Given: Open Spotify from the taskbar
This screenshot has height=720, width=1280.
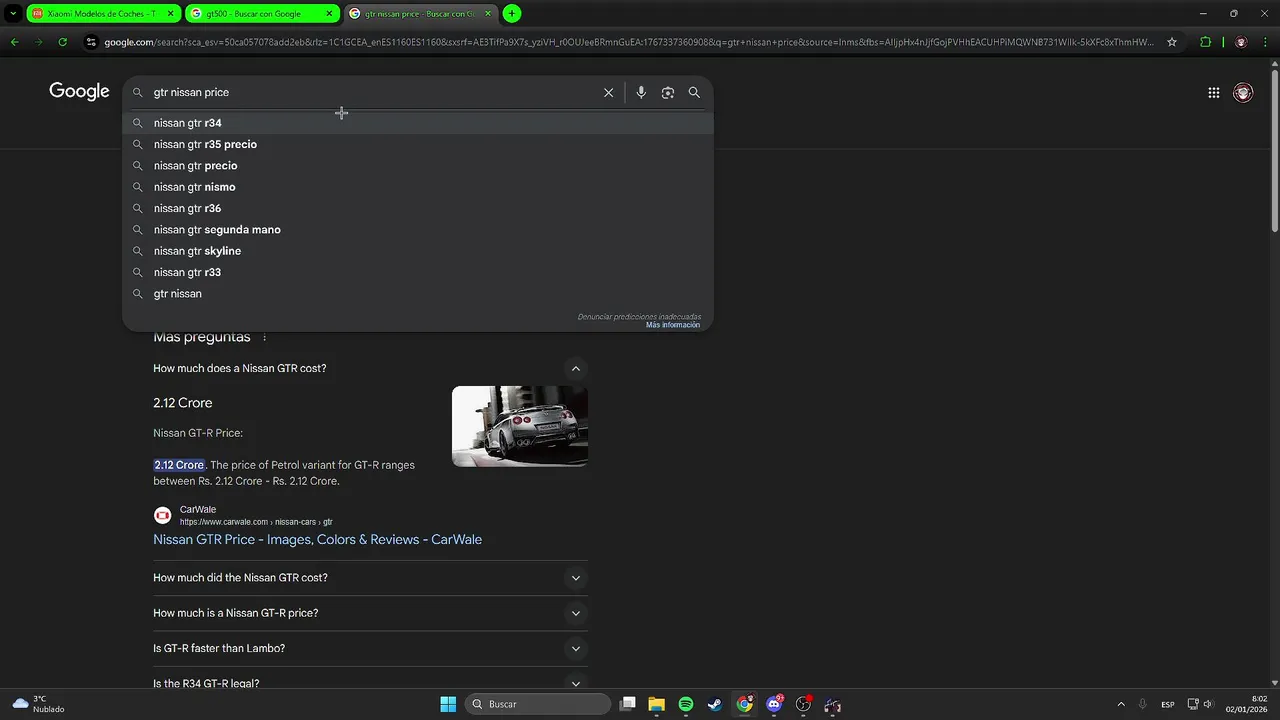Looking at the screenshot, I should pyautogui.click(x=685, y=704).
